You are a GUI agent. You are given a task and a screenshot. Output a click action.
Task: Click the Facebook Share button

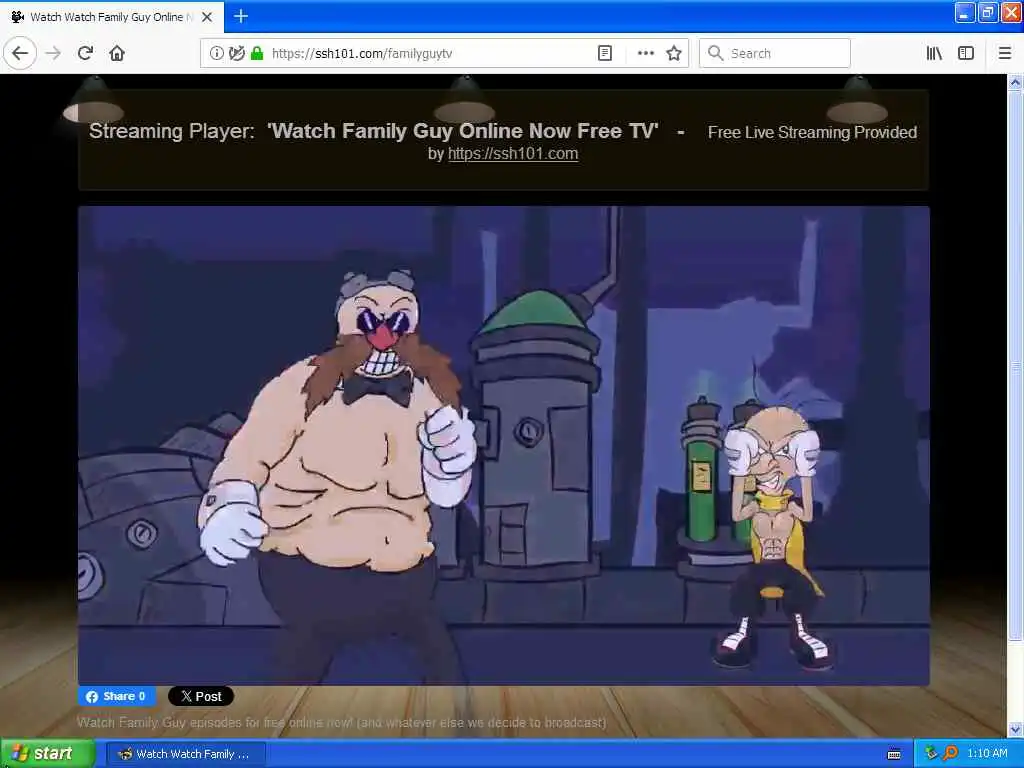tap(117, 696)
